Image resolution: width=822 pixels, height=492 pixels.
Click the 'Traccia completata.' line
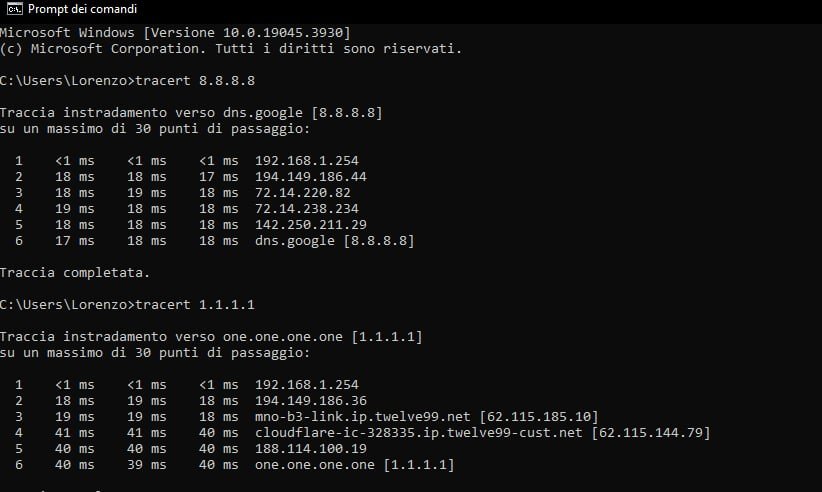[75, 273]
